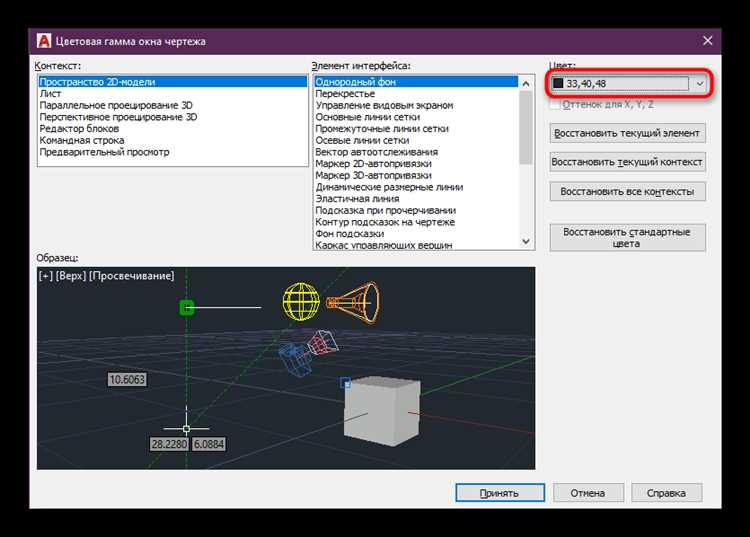Viewport: 750px width, 537px height.
Task: Select Промежуточные линии сетки element
Action: [x=416, y=129]
